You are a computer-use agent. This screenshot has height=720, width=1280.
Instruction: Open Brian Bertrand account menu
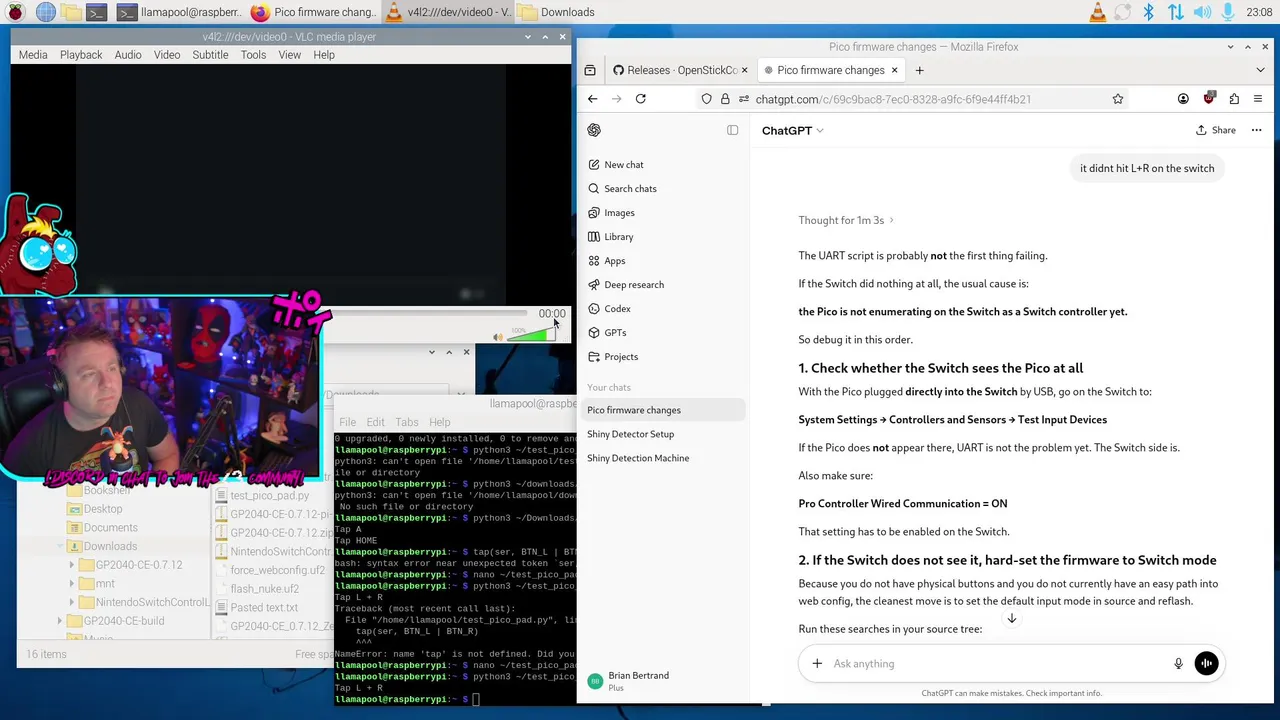click(x=664, y=681)
